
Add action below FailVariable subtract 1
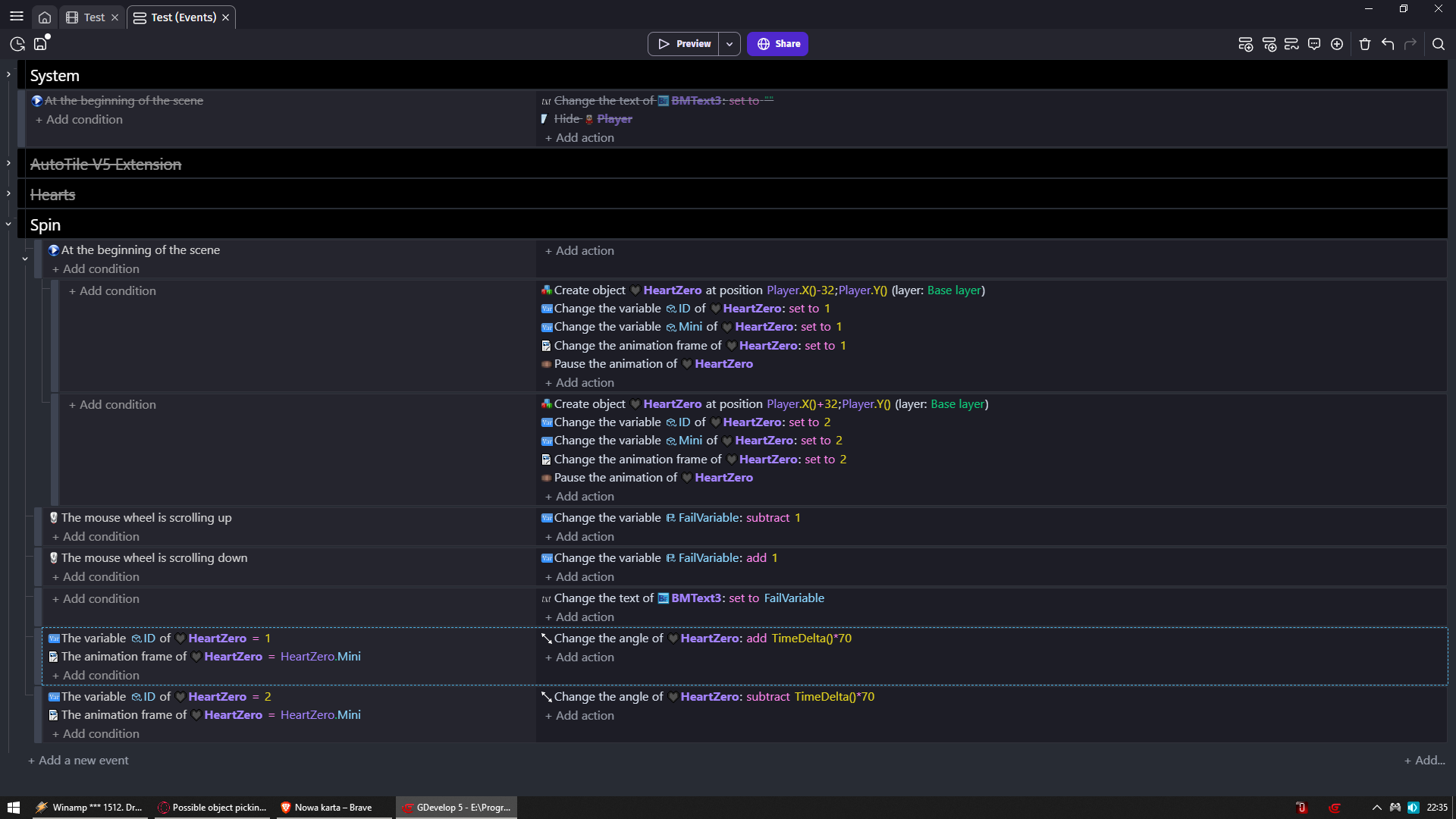tap(579, 537)
